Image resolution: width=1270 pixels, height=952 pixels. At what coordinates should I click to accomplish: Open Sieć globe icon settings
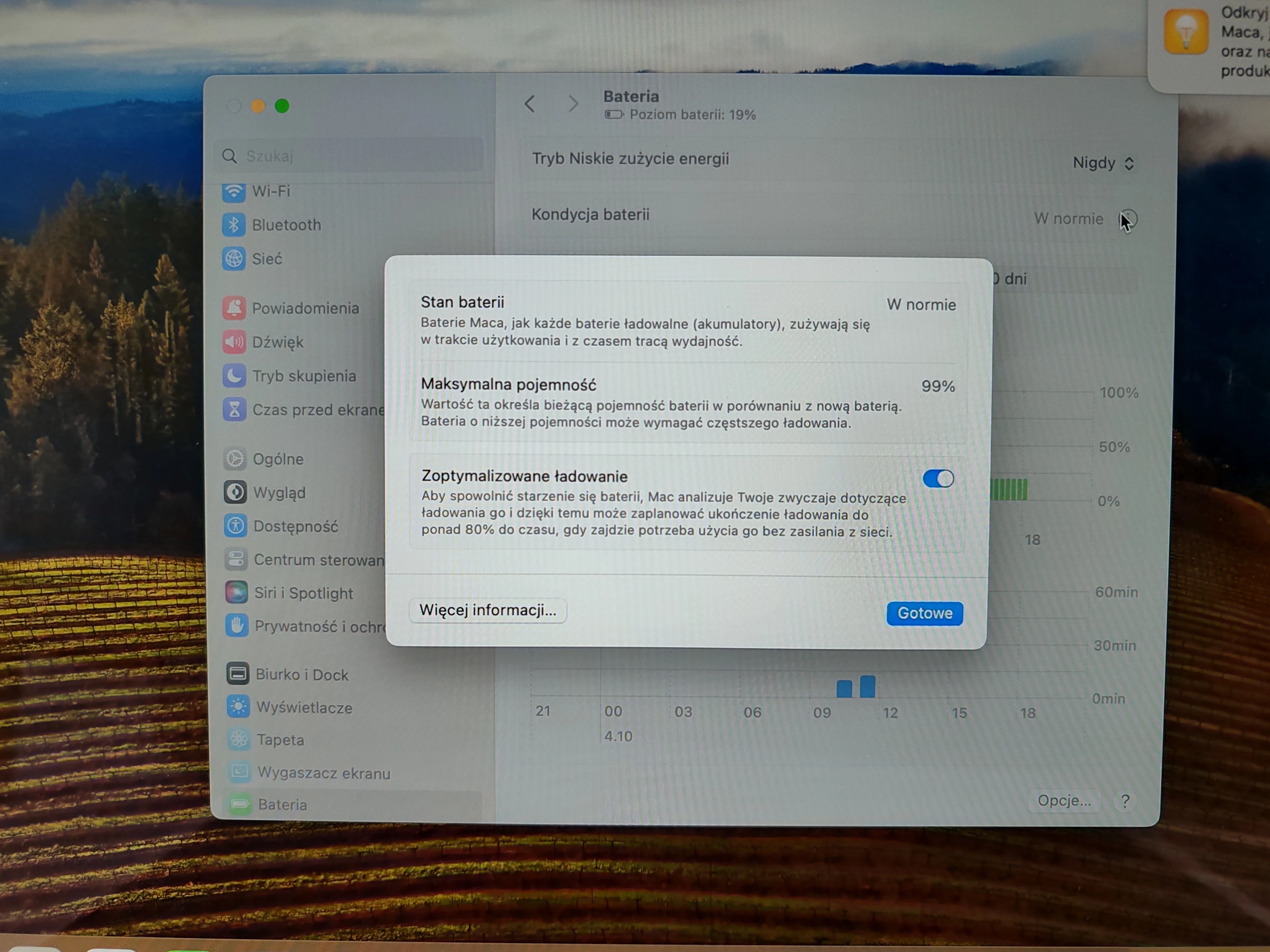[x=234, y=259]
